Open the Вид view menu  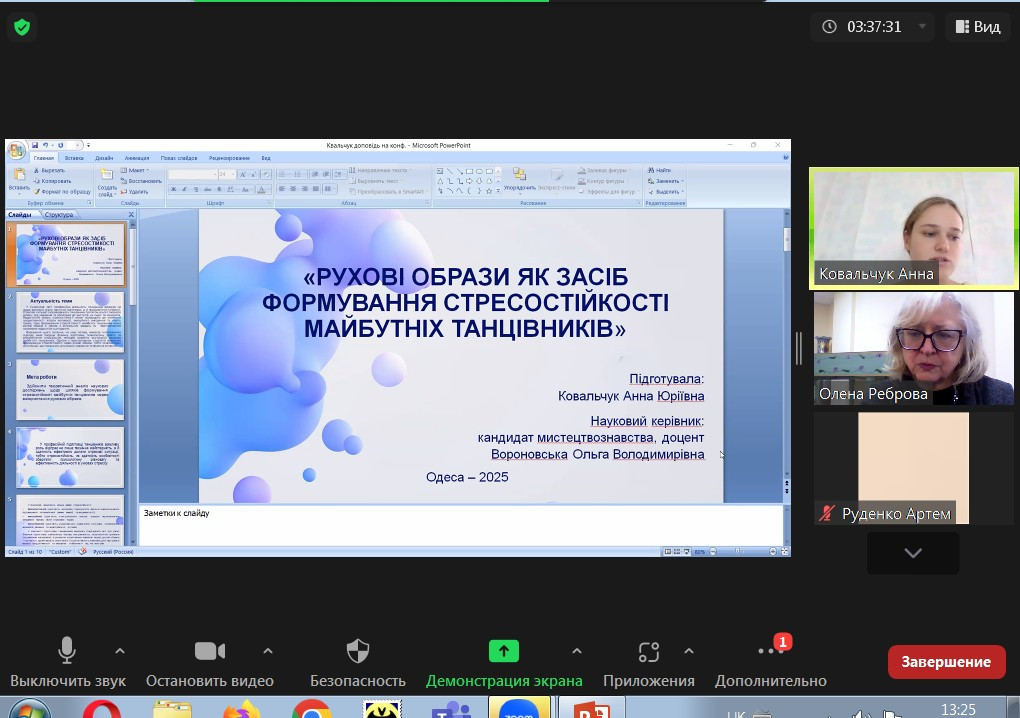pos(977,27)
